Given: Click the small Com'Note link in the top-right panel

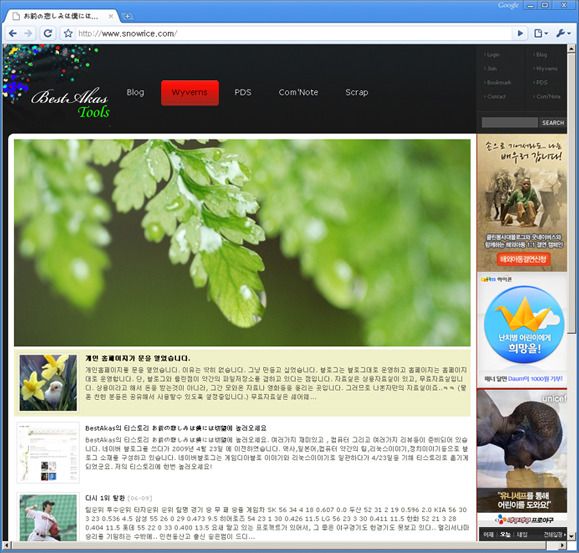Looking at the screenshot, I should click(x=547, y=97).
